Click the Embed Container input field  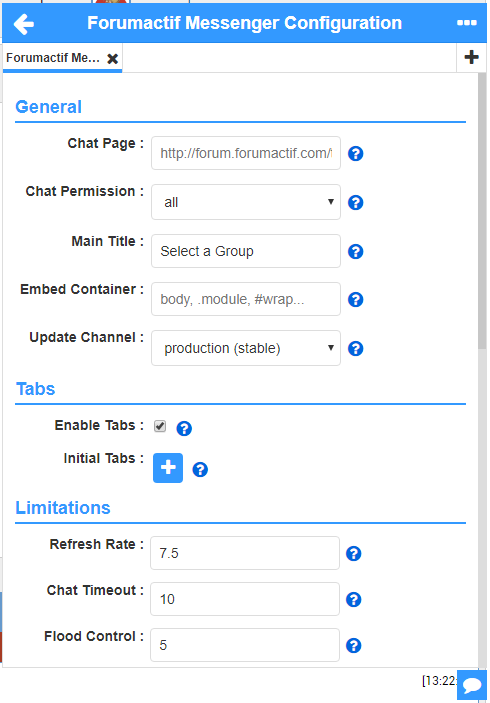pyautogui.click(x=246, y=299)
